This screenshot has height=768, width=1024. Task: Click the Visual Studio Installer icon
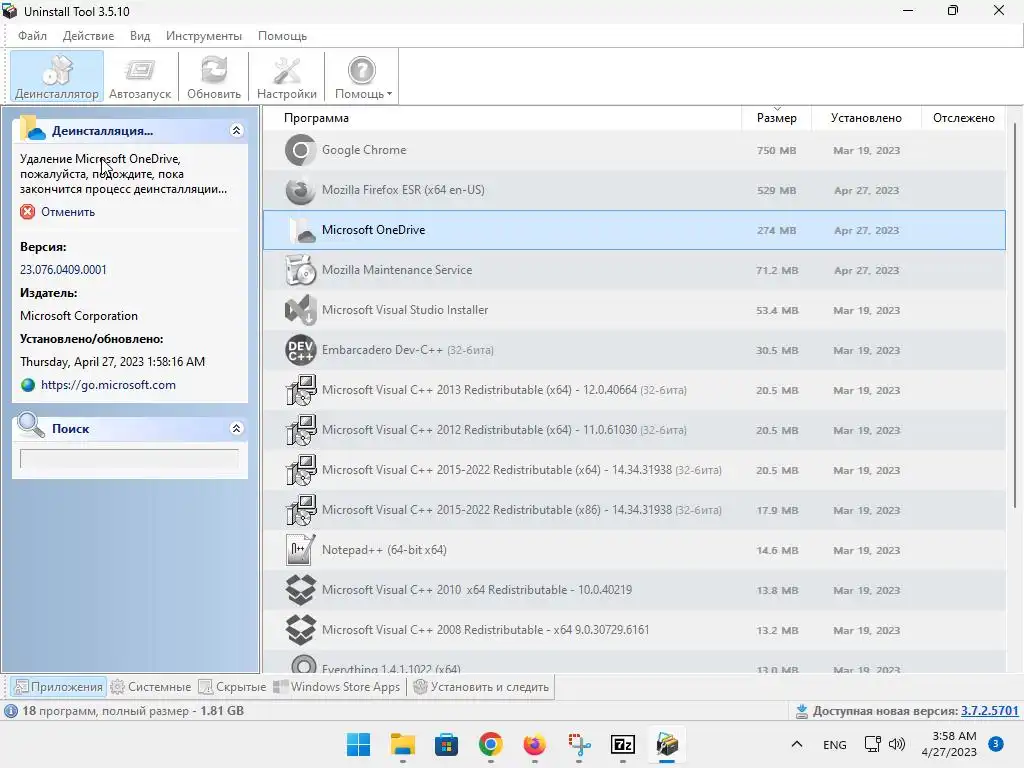tap(300, 310)
